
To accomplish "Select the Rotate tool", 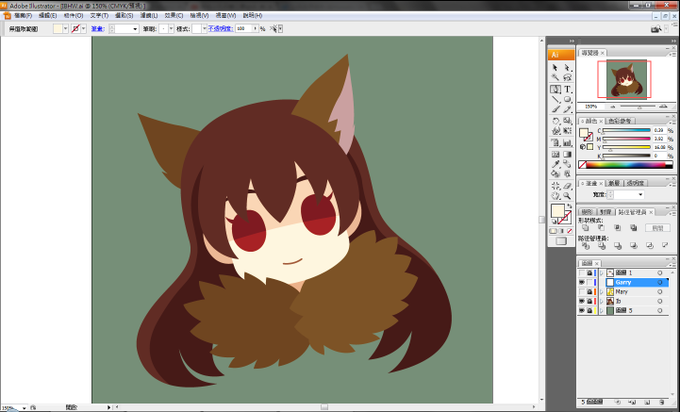I will (x=555, y=121).
